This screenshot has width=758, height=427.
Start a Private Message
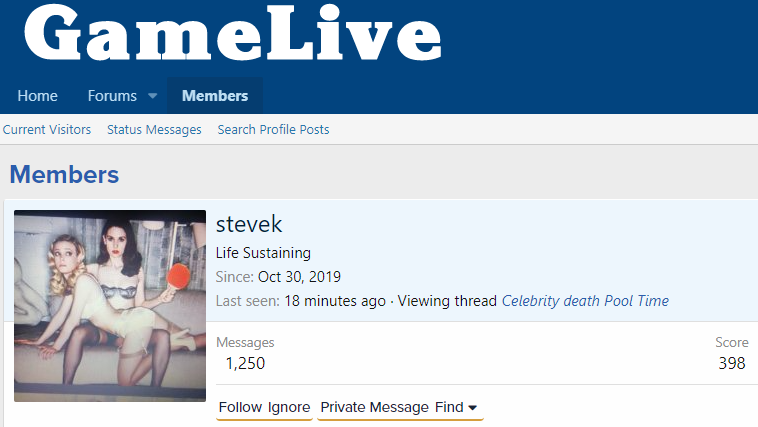tap(375, 407)
